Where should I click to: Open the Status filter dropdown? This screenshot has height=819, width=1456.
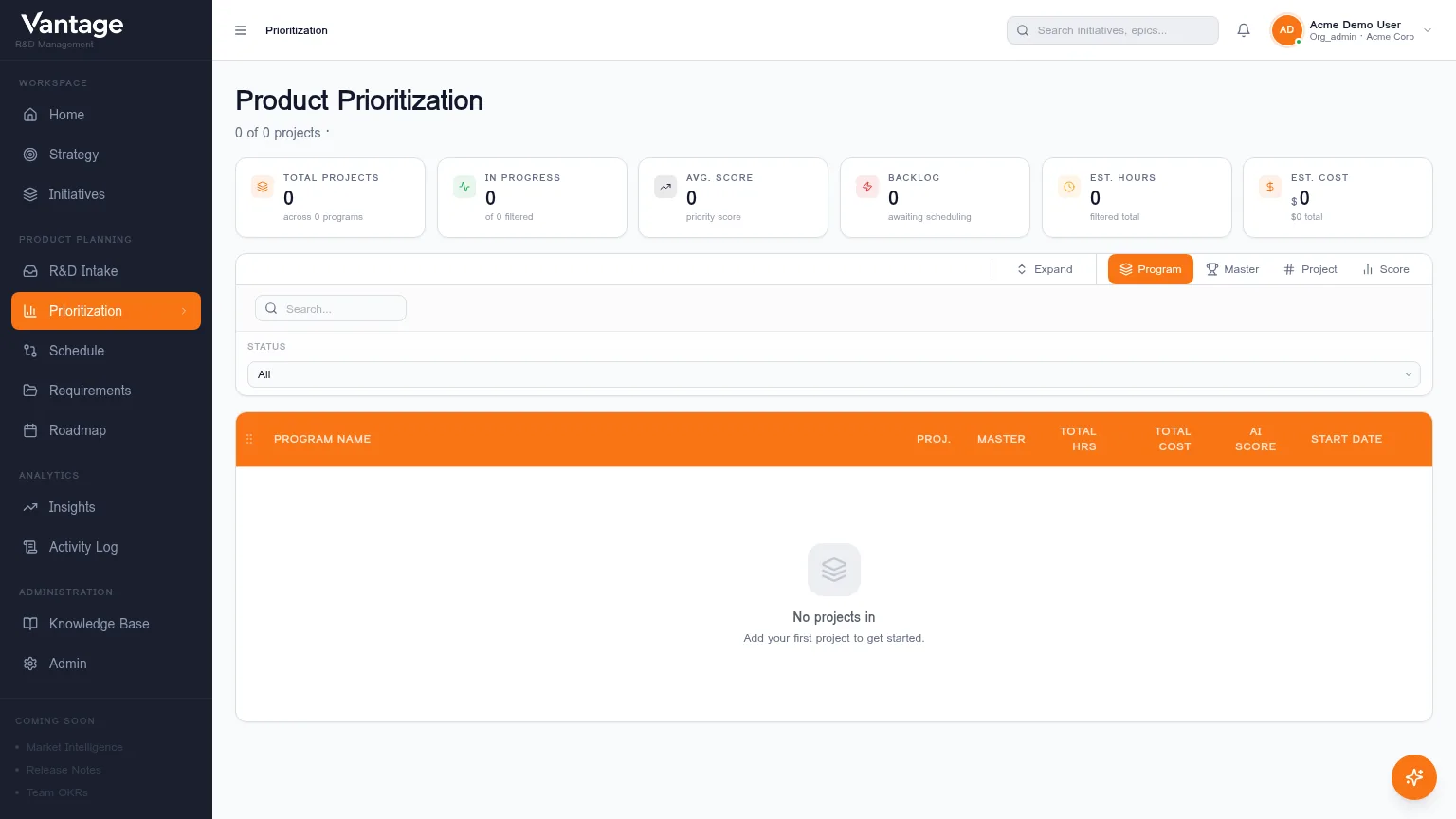pos(834,374)
